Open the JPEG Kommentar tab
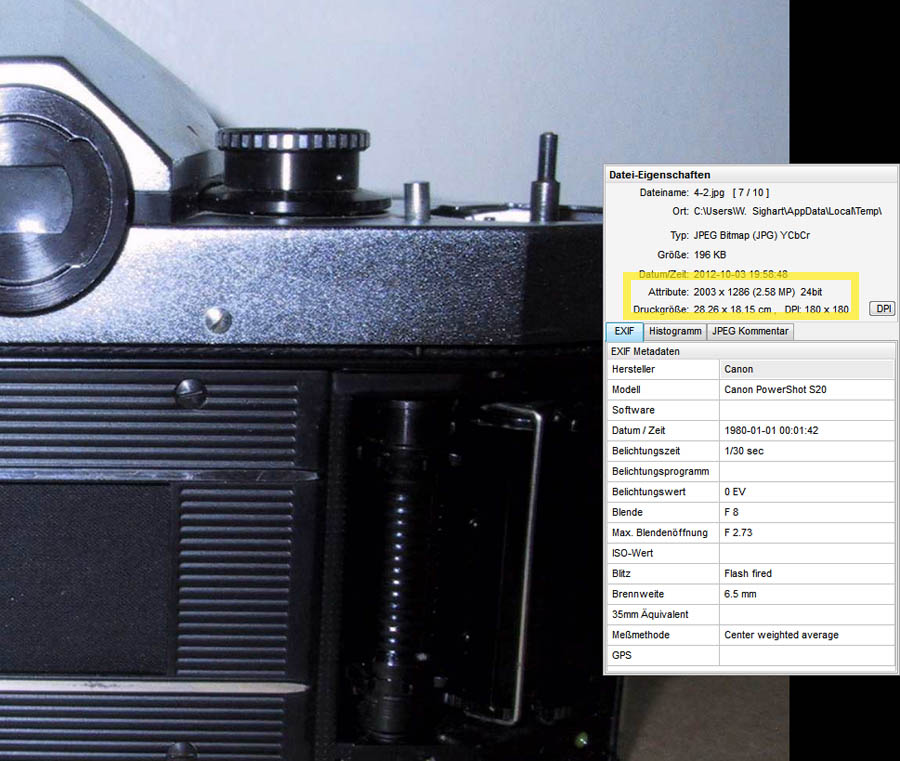The width and height of the screenshot is (900, 761). click(750, 331)
